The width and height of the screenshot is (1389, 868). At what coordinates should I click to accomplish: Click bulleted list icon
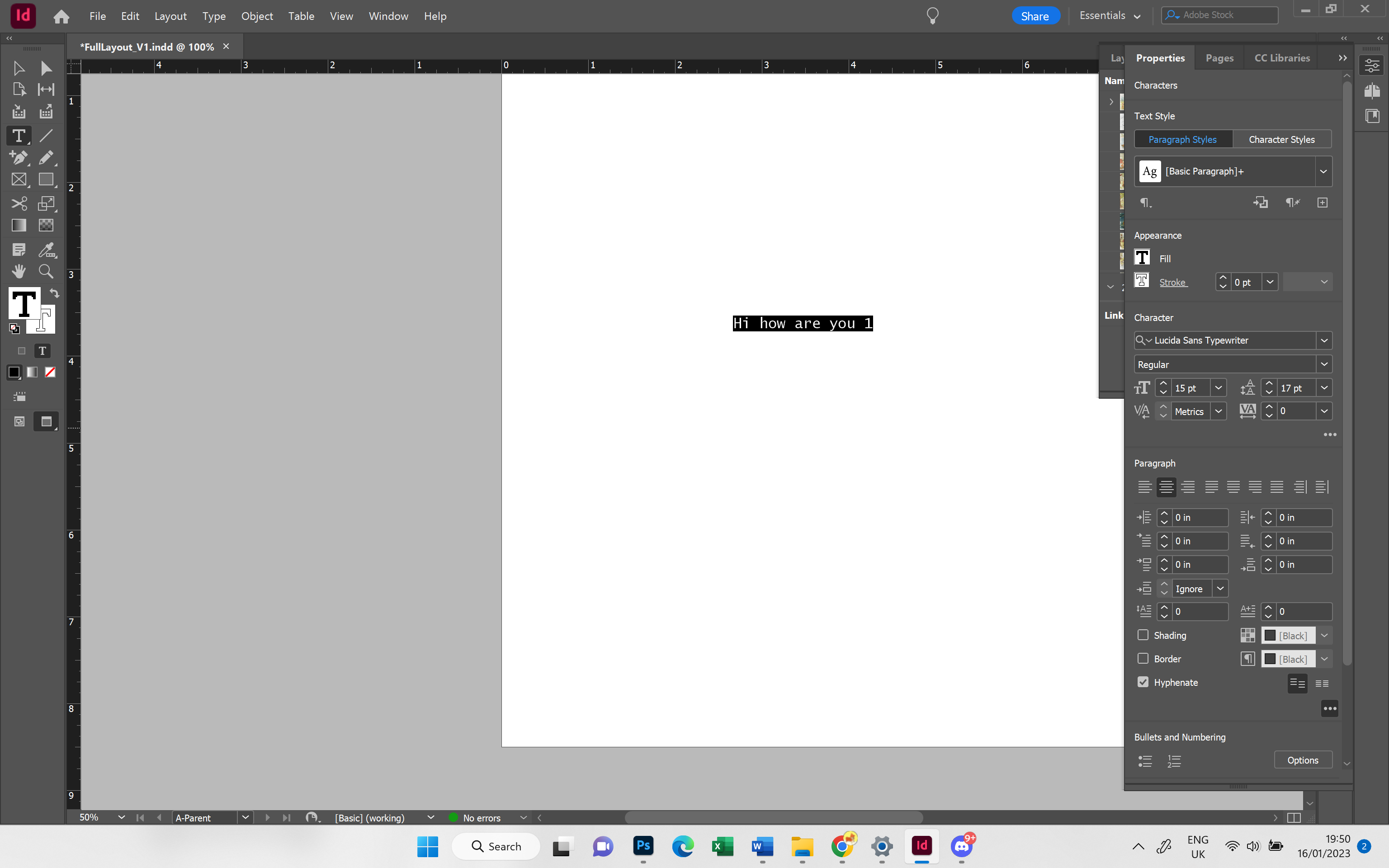coord(1145,761)
